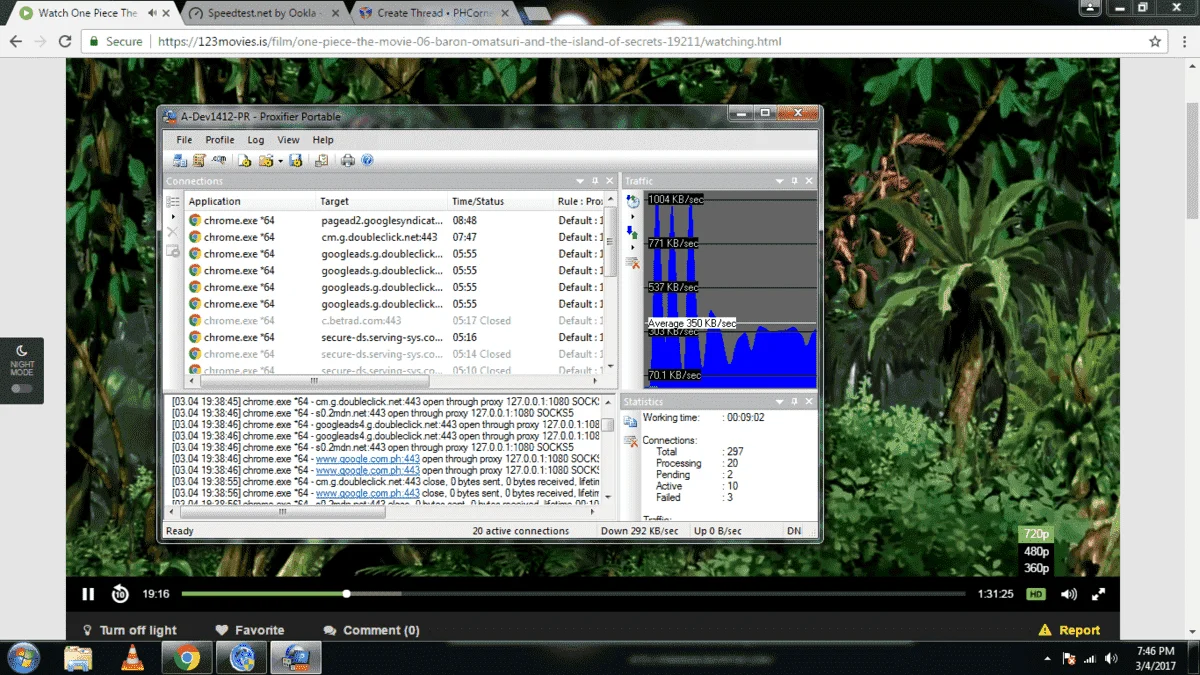Pin the Connections panel
This screenshot has height=675, width=1200.
(595, 181)
